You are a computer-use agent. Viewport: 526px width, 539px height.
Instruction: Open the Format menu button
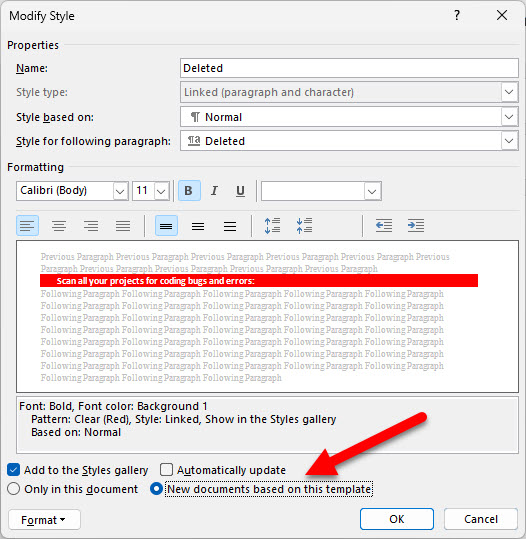[44, 520]
